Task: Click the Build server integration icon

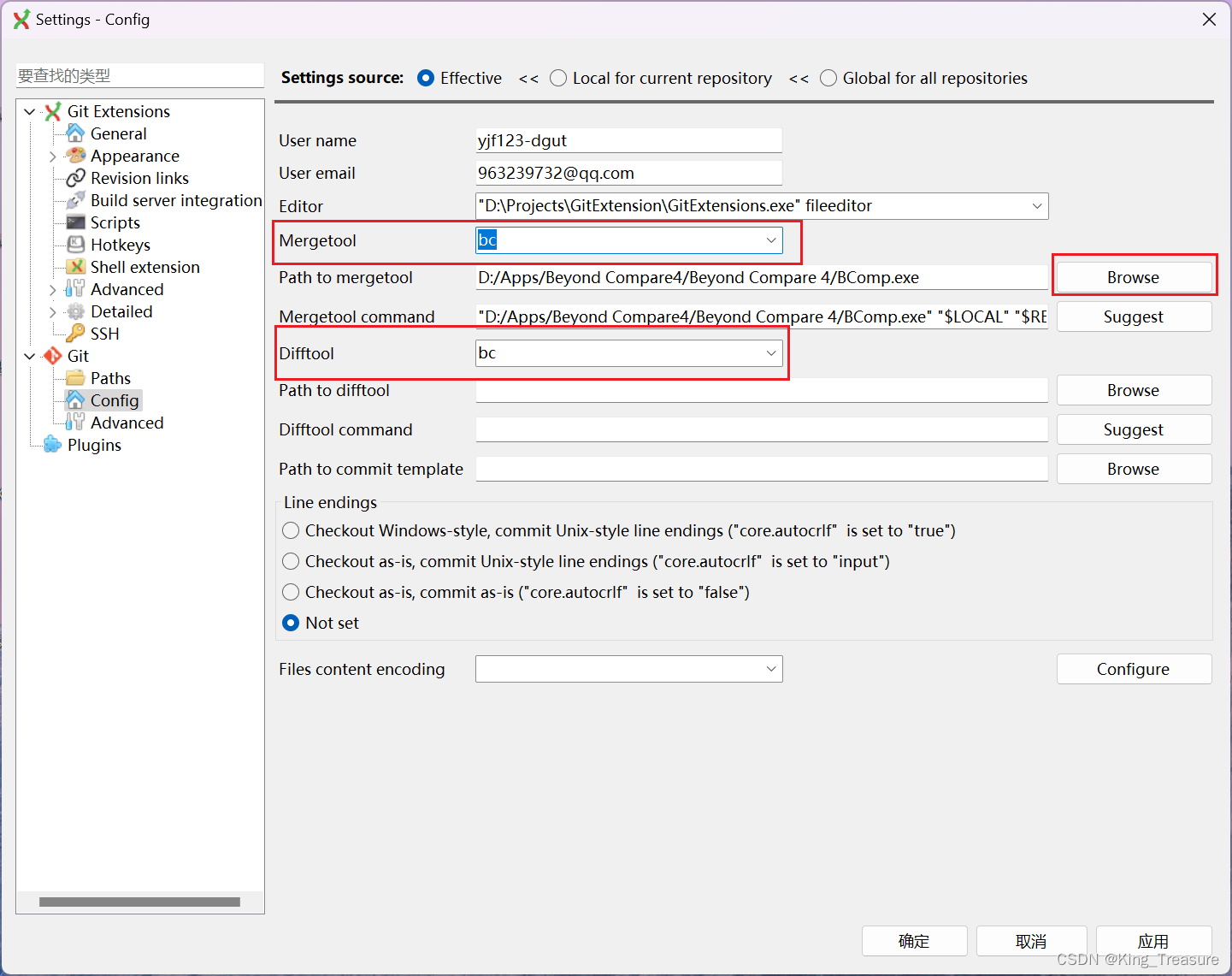Action: [75, 200]
